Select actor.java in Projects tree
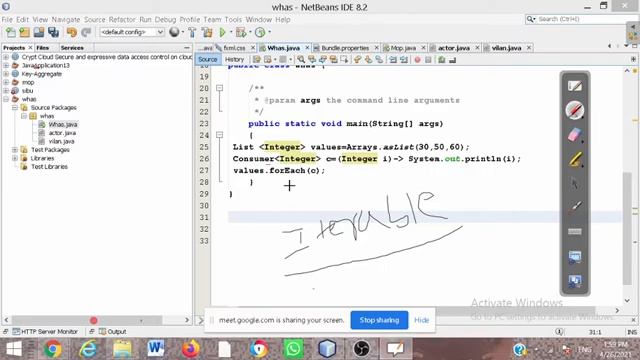This screenshot has width=640, height=360. pyautogui.click(x=62, y=133)
